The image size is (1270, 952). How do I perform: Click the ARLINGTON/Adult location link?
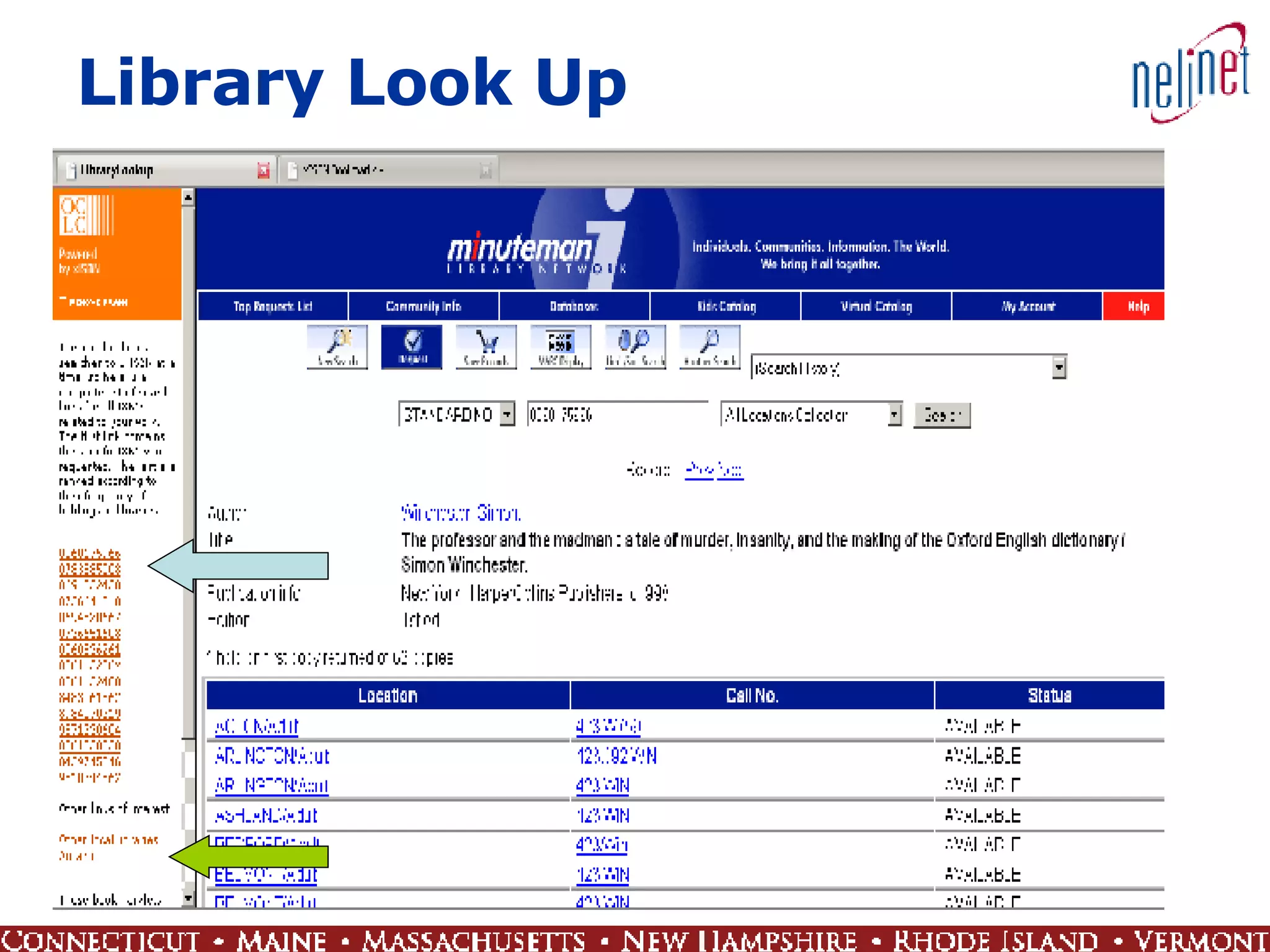(271, 756)
